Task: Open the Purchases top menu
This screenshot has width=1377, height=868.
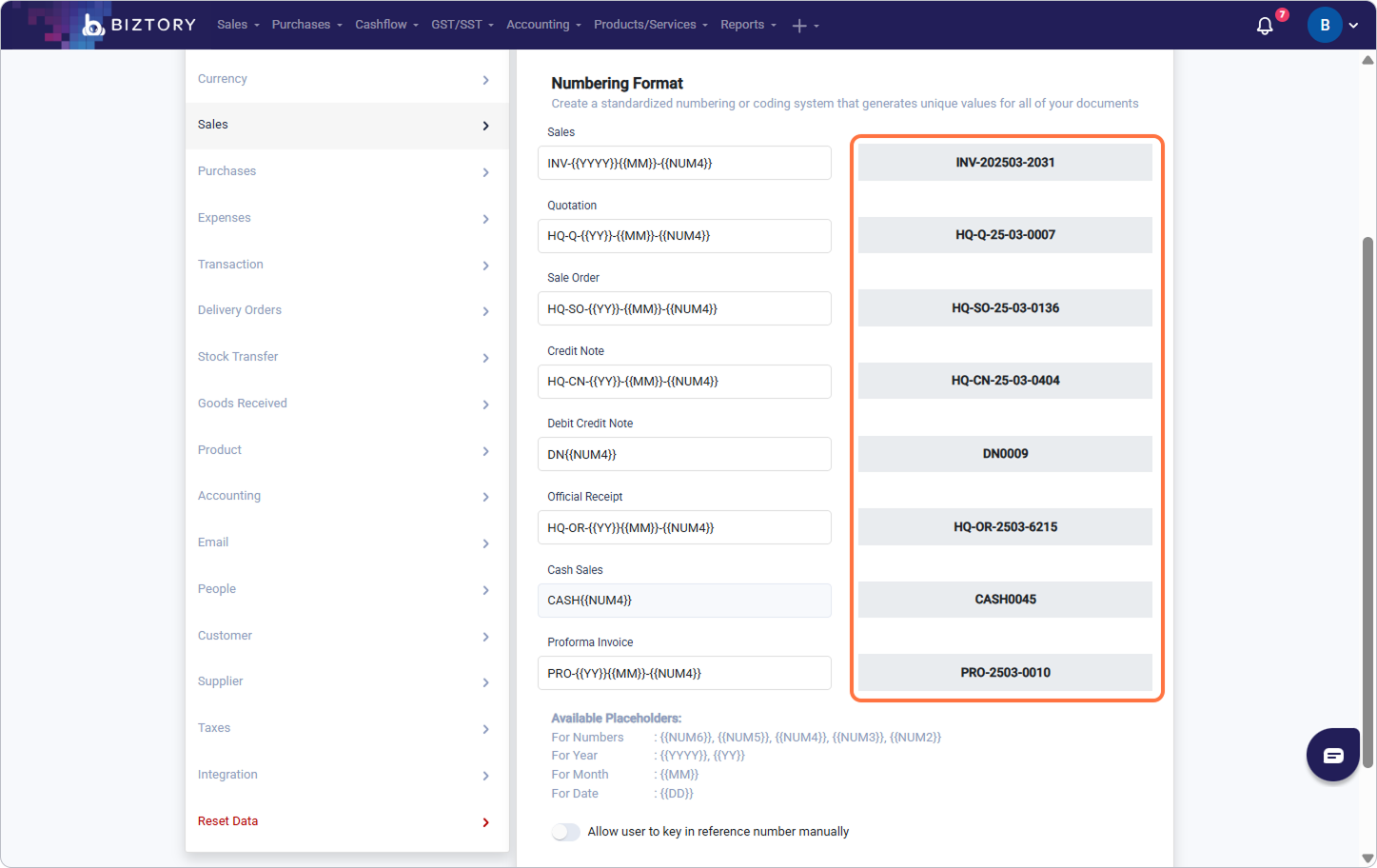Action: 306,25
